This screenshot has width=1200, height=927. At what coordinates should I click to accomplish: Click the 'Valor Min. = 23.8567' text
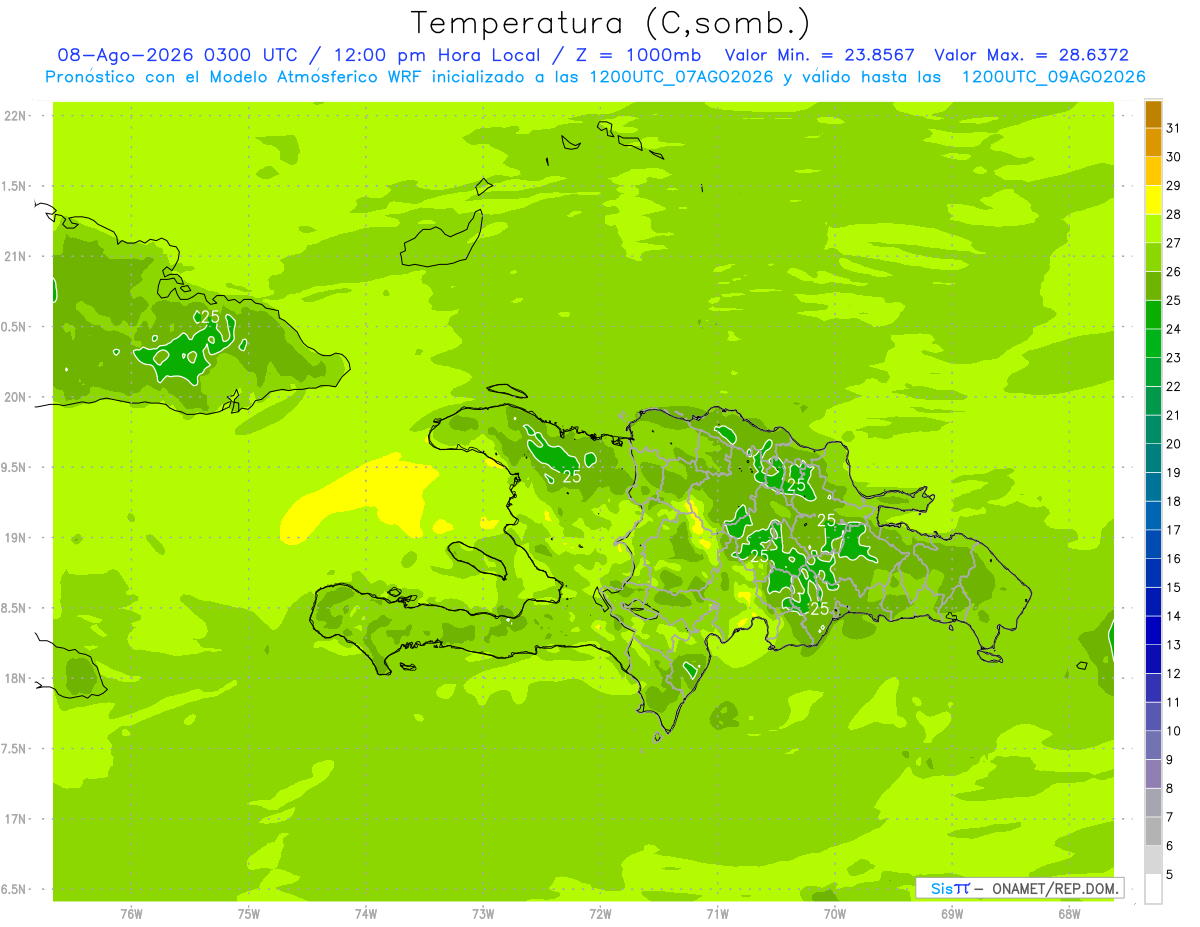pos(819,55)
